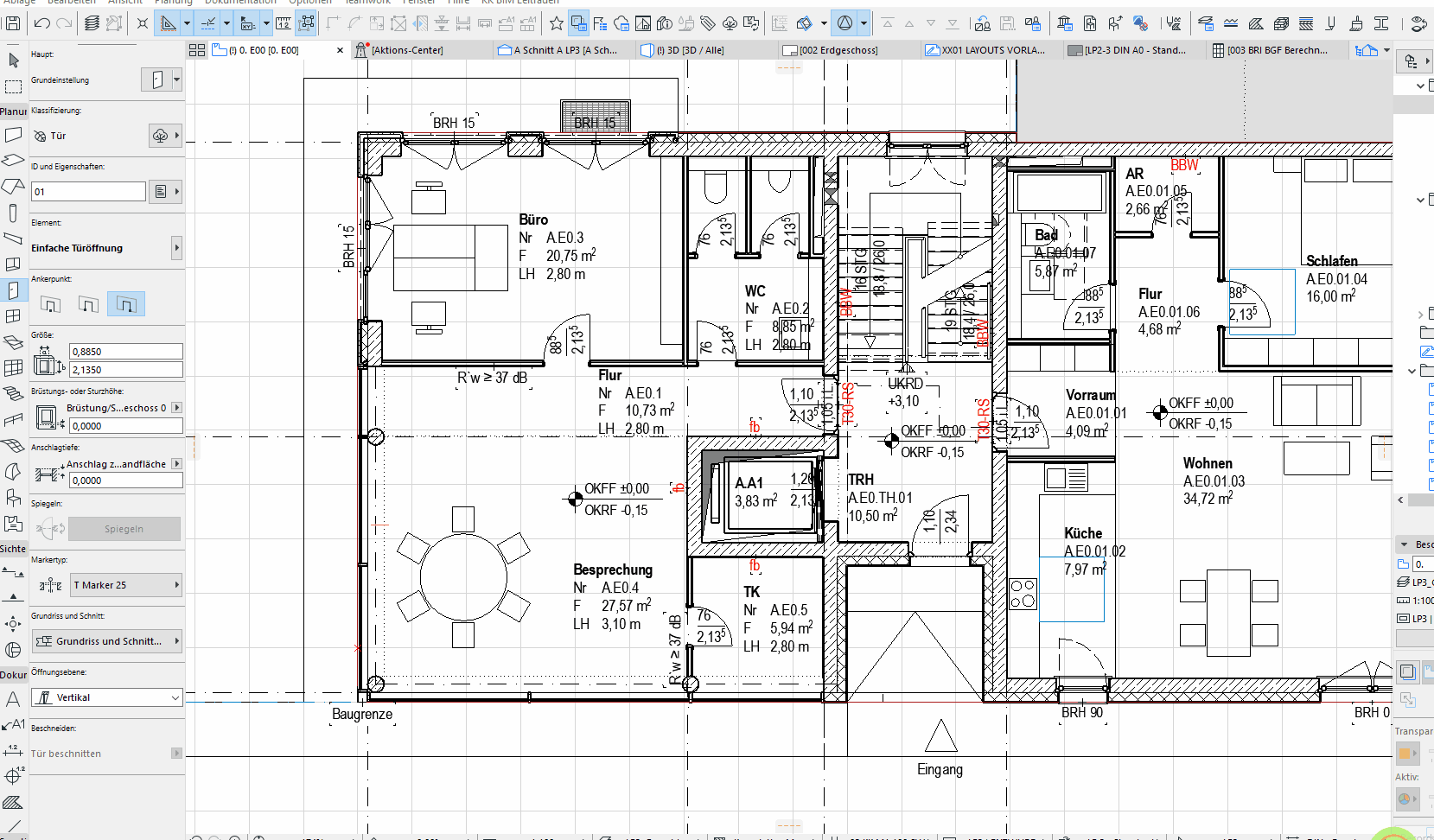Click the tab overview grid icon
This screenshot has width=1434, height=840.
pyautogui.click(x=197, y=50)
